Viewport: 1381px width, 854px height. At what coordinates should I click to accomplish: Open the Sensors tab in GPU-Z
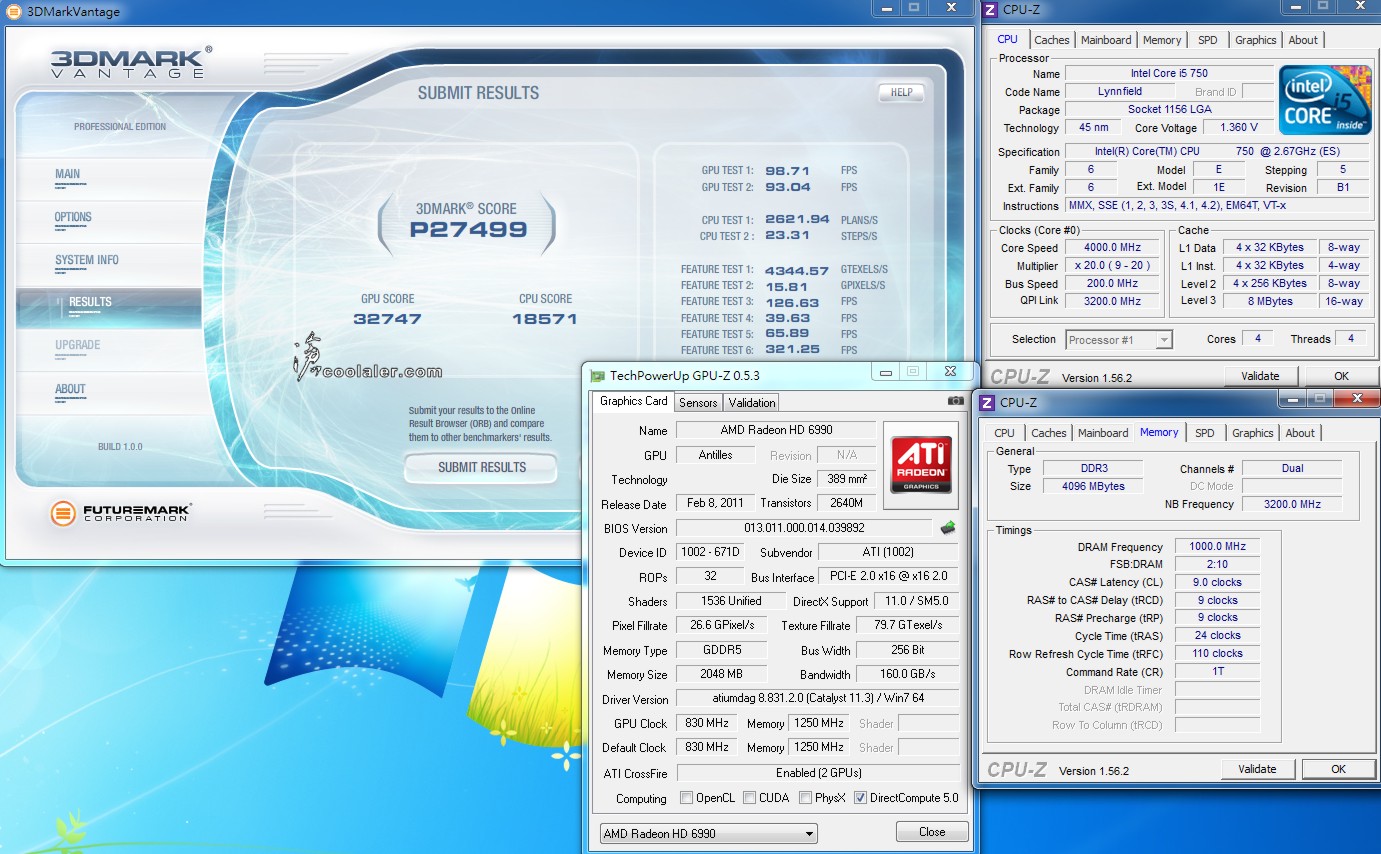coord(698,402)
